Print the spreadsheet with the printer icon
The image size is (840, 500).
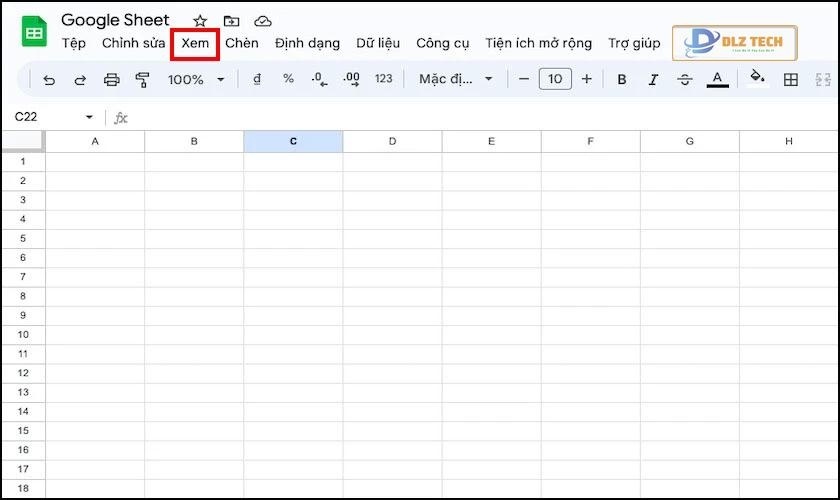point(112,79)
